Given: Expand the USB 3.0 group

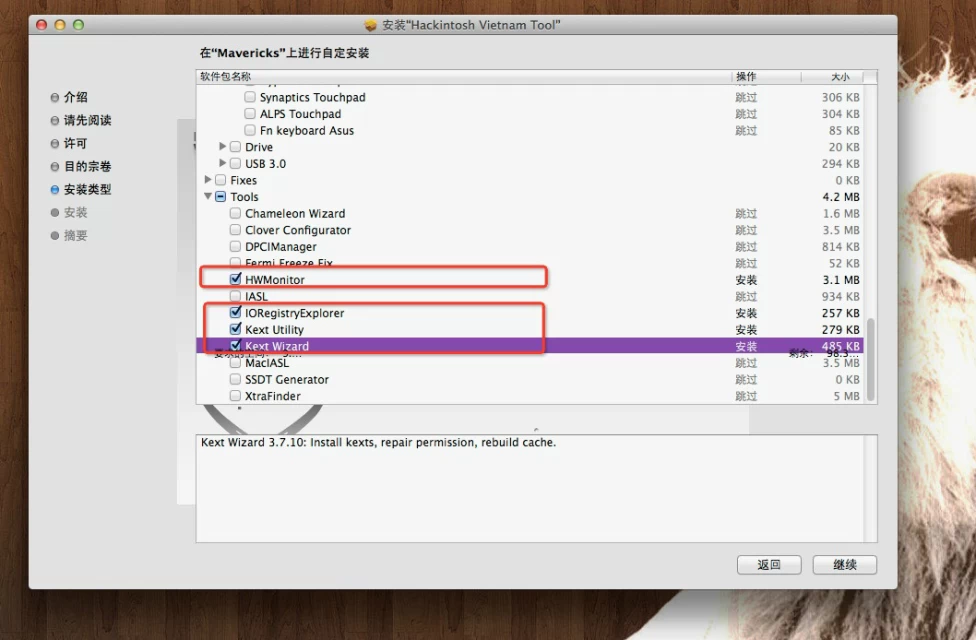Looking at the screenshot, I should [223, 164].
